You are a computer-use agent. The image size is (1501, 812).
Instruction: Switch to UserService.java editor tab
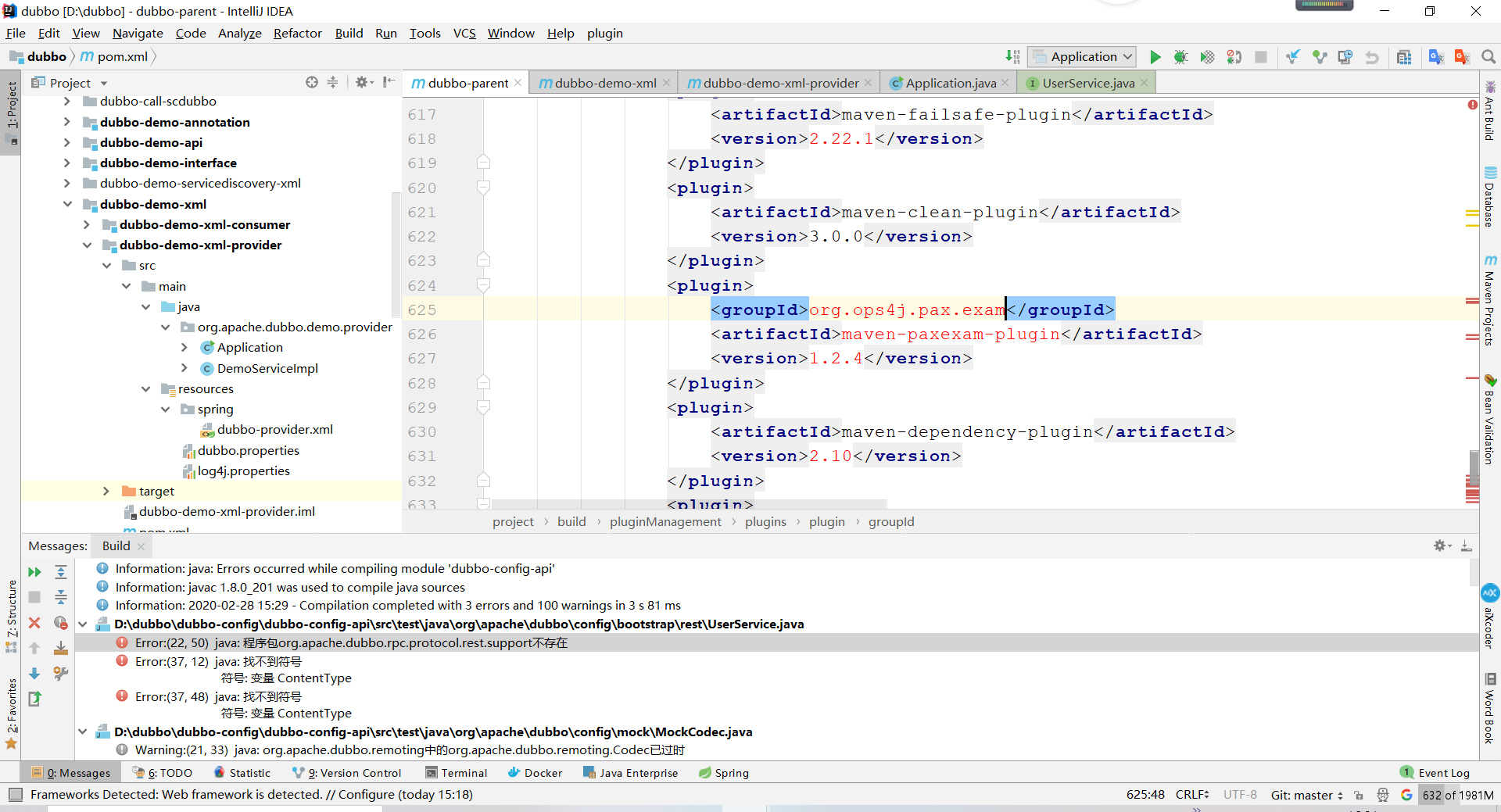click(1087, 83)
